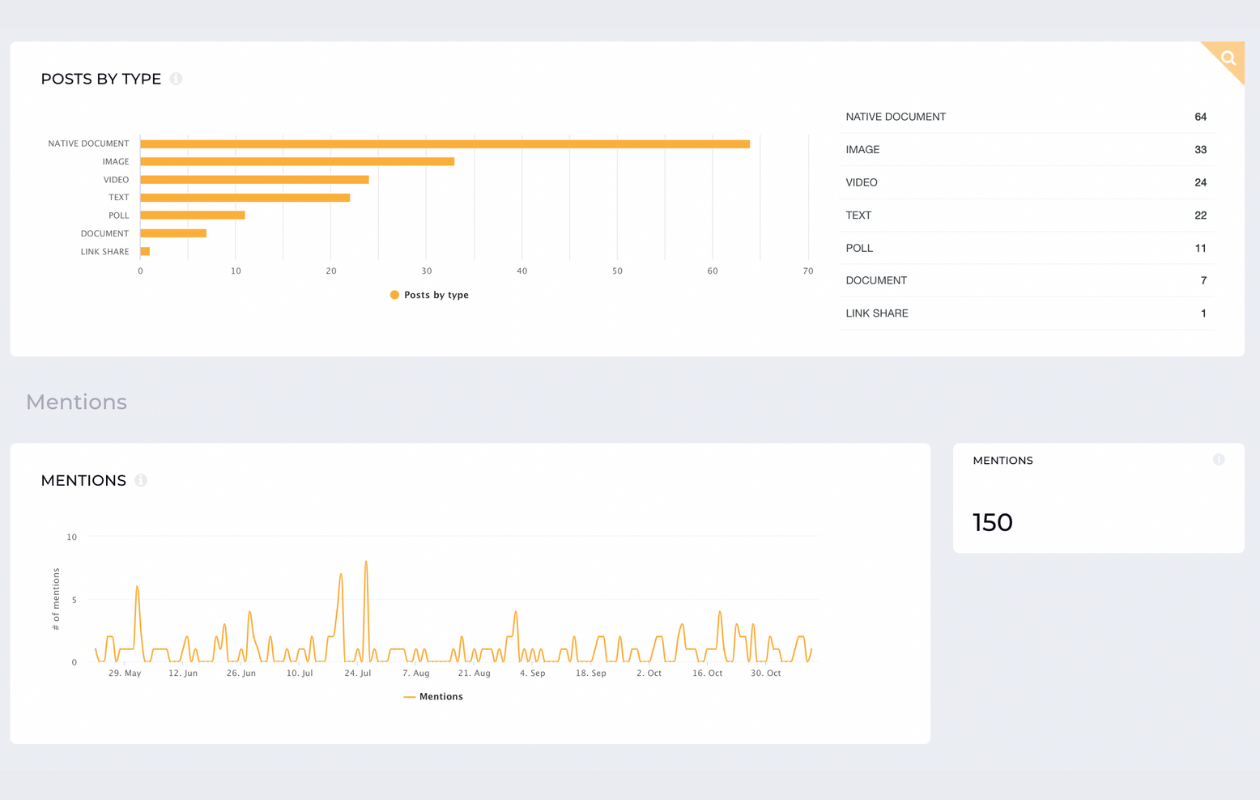Click the '4. Sep' date label on the axis
Screen dimensions: 1260x800
(x=532, y=674)
